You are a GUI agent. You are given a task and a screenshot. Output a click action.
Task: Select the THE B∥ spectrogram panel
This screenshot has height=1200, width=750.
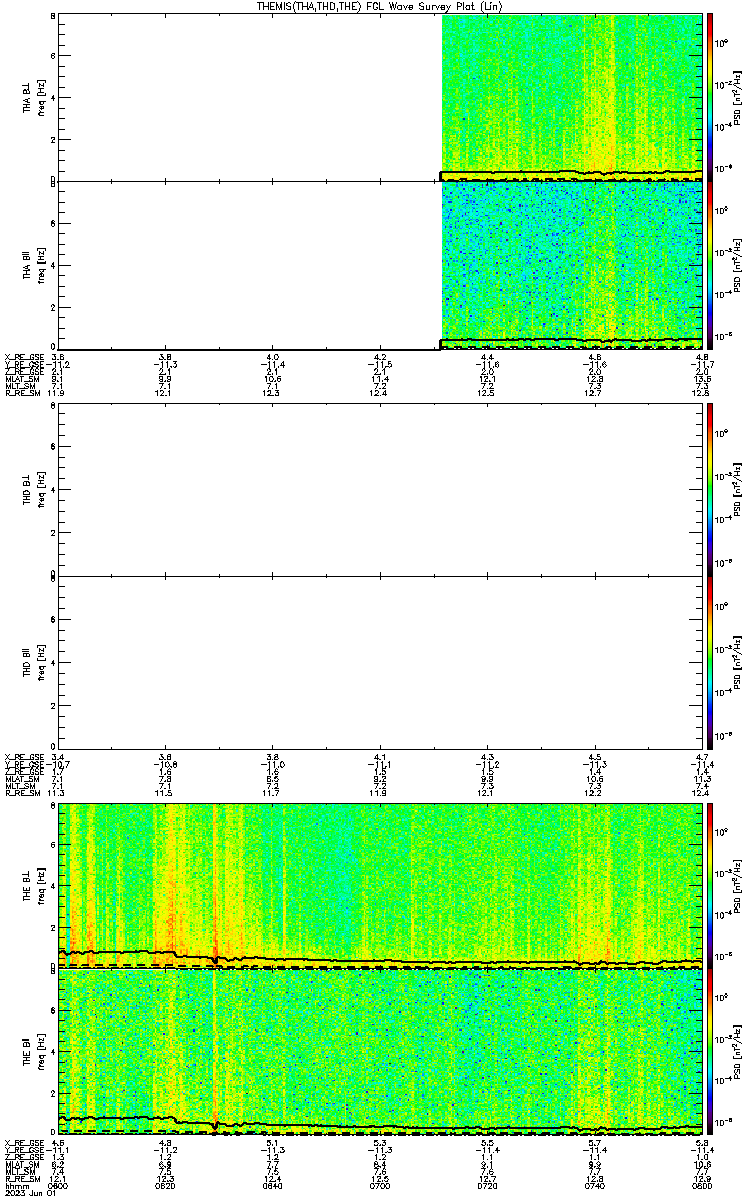point(381,1052)
